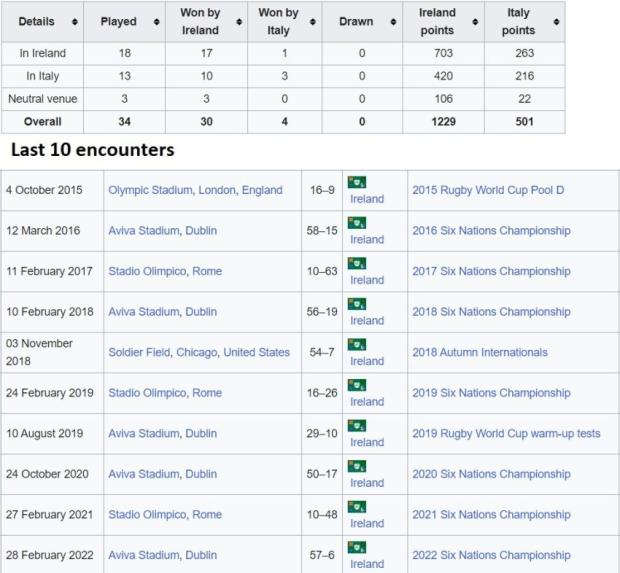Image resolution: width=620 pixels, height=573 pixels.
Task: Sort by Italy points column arrows
Action: [x=556, y=22]
